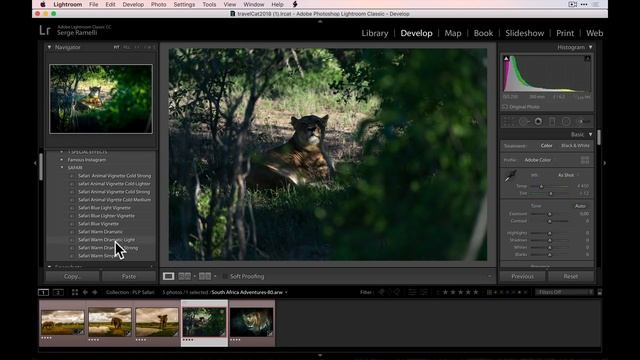Select the Adjustment Brush tool
The width and height of the screenshot is (640, 360).
[x=583, y=122]
